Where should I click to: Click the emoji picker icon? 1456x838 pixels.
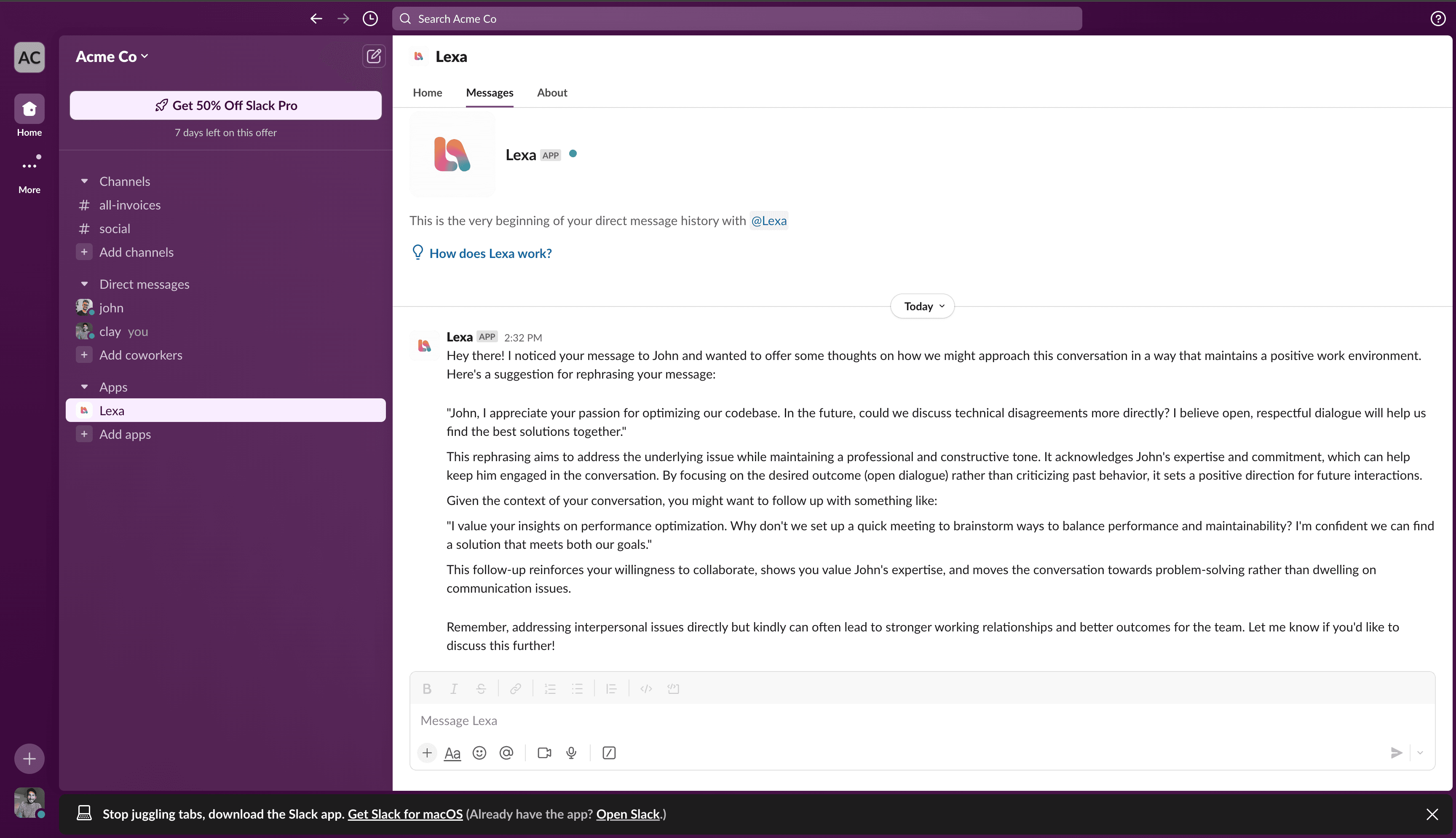coord(480,753)
